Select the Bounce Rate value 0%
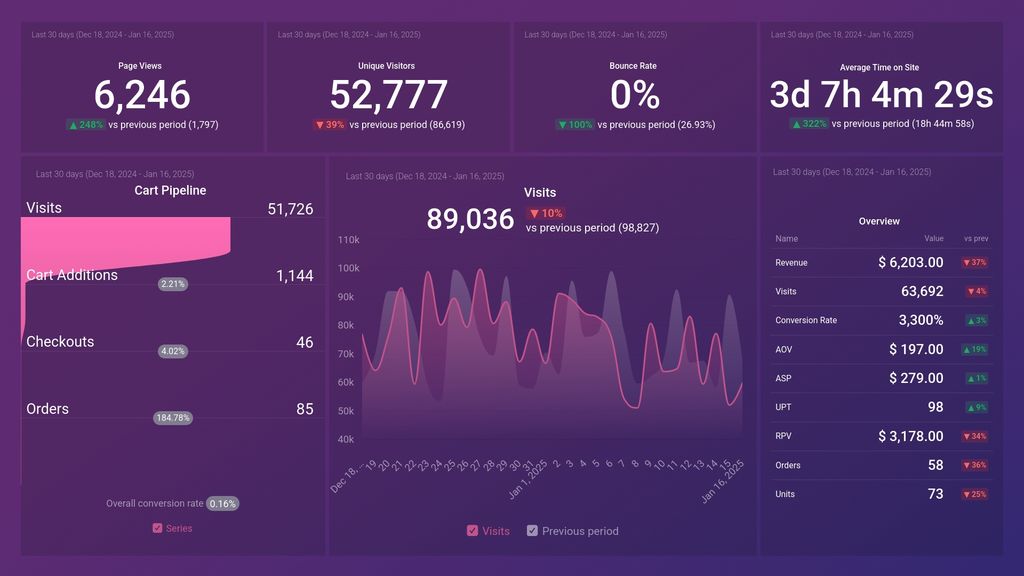1024x576 pixels. point(635,95)
